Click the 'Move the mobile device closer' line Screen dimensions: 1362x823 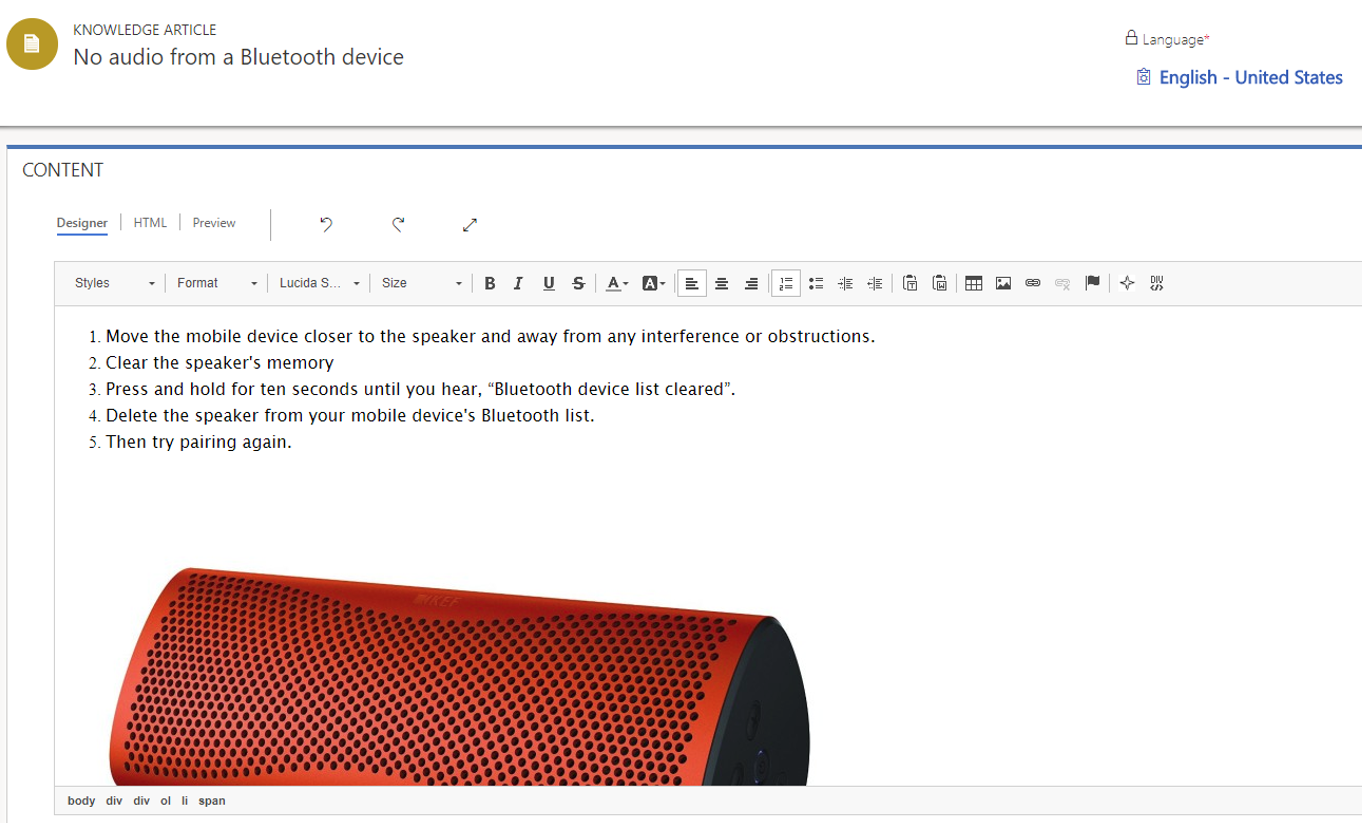pos(490,337)
